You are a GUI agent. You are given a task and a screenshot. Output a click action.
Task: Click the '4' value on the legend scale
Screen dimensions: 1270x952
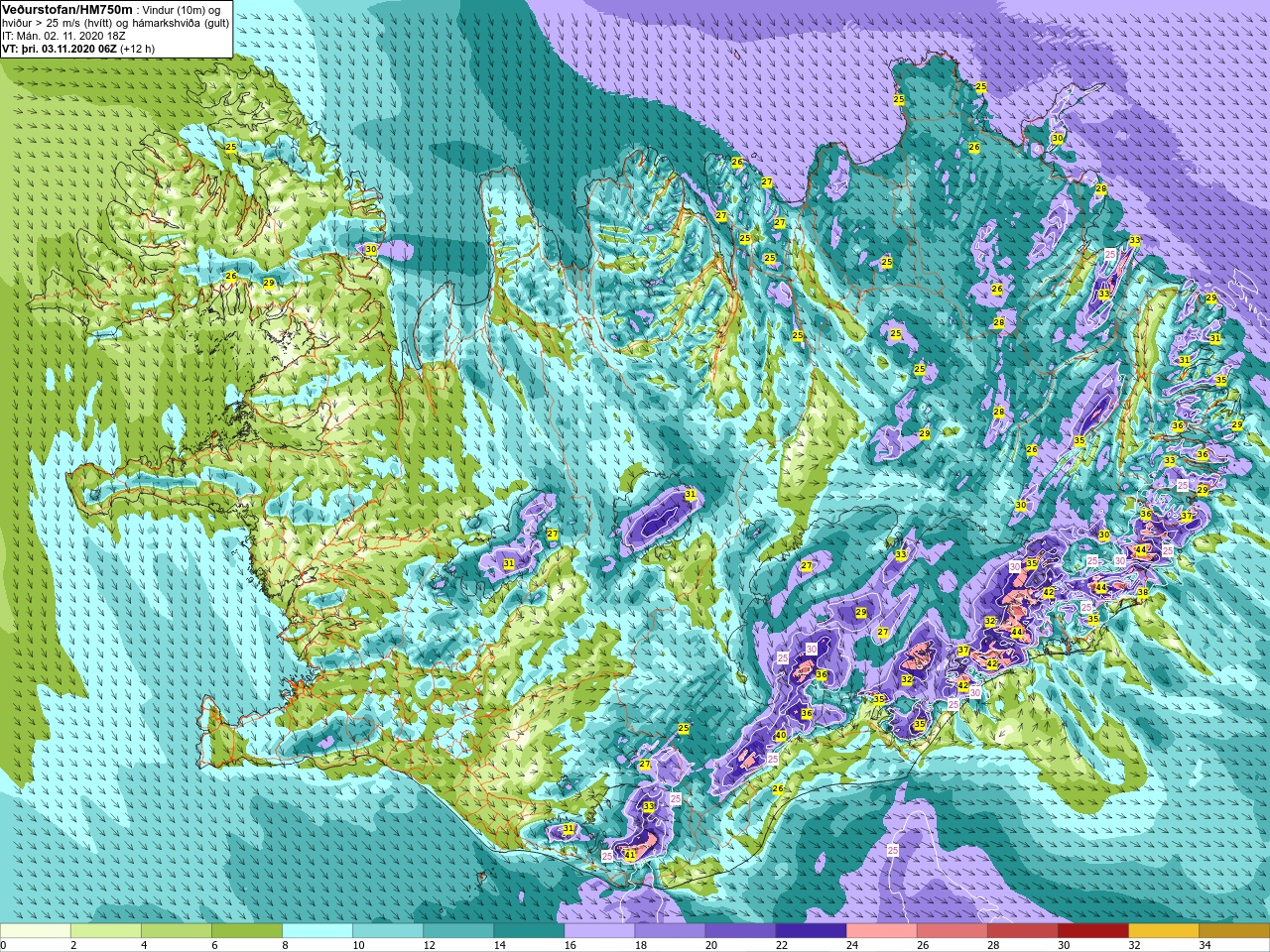pos(144,945)
